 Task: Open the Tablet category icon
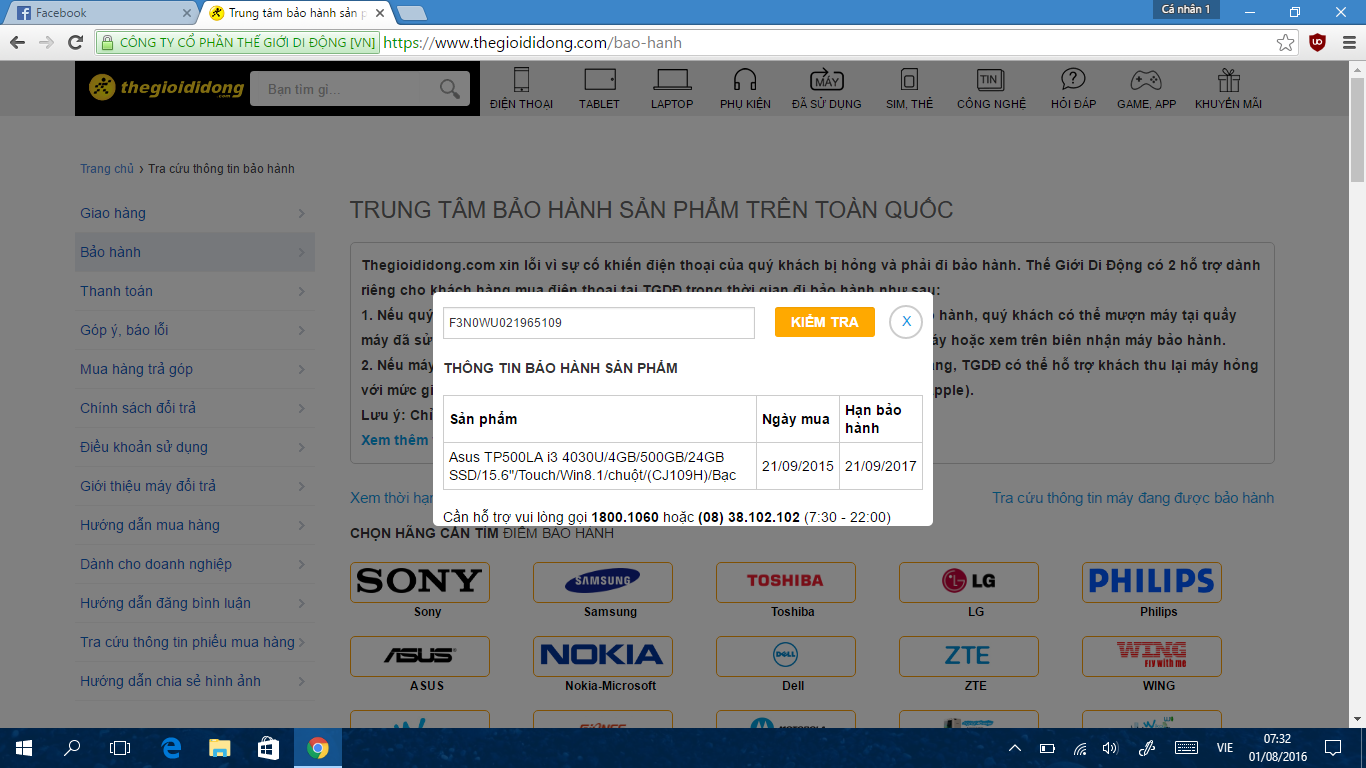click(x=599, y=80)
